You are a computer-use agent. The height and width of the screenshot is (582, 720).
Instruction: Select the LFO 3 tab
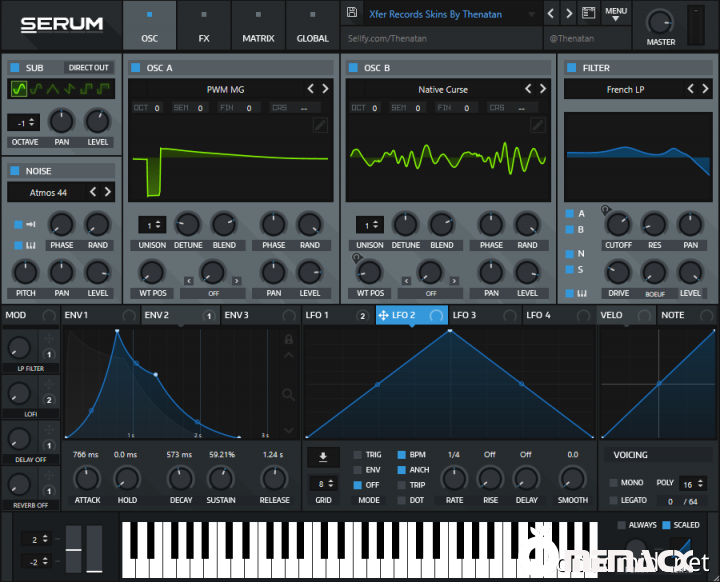(465, 315)
